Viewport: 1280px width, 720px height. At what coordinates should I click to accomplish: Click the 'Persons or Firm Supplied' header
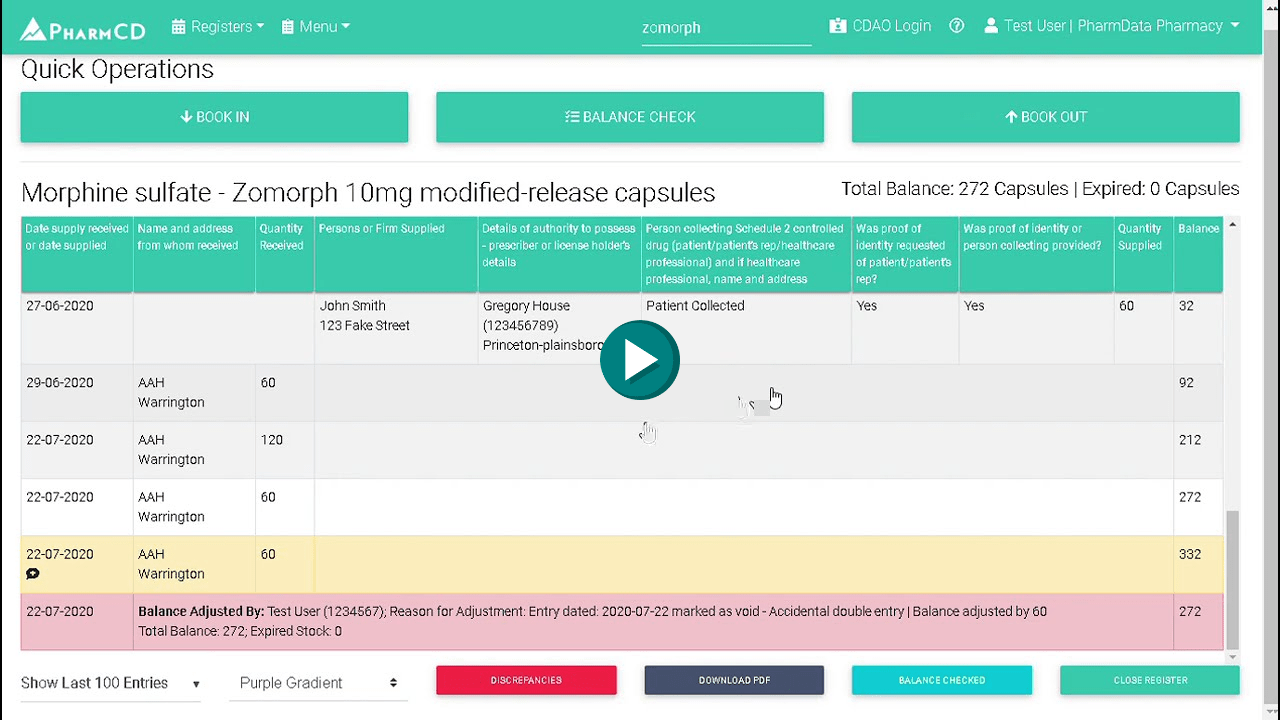(x=396, y=254)
